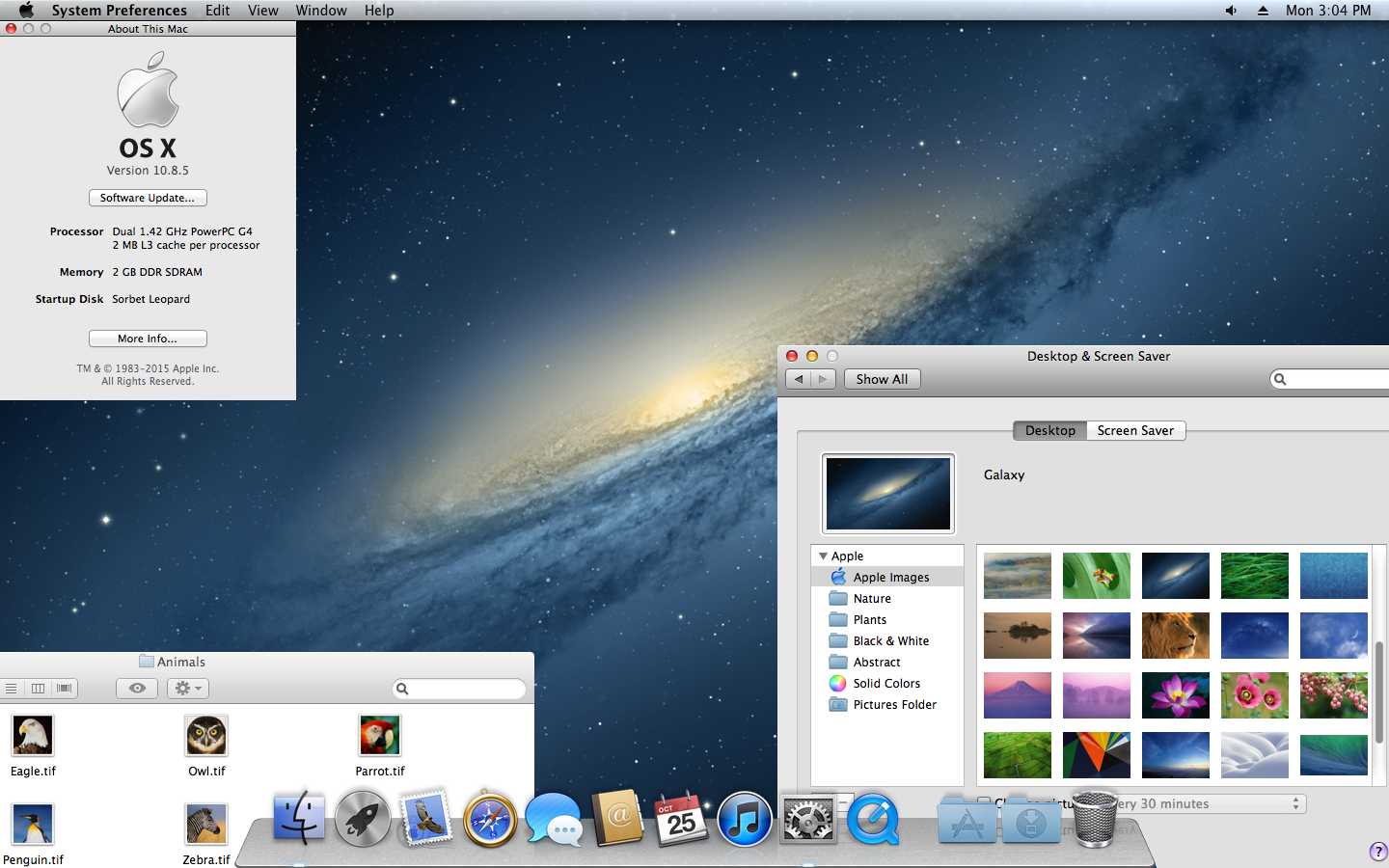Screen dimensions: 1389x868
Task: Click the Show All button
Action: (x=882, y=379)
